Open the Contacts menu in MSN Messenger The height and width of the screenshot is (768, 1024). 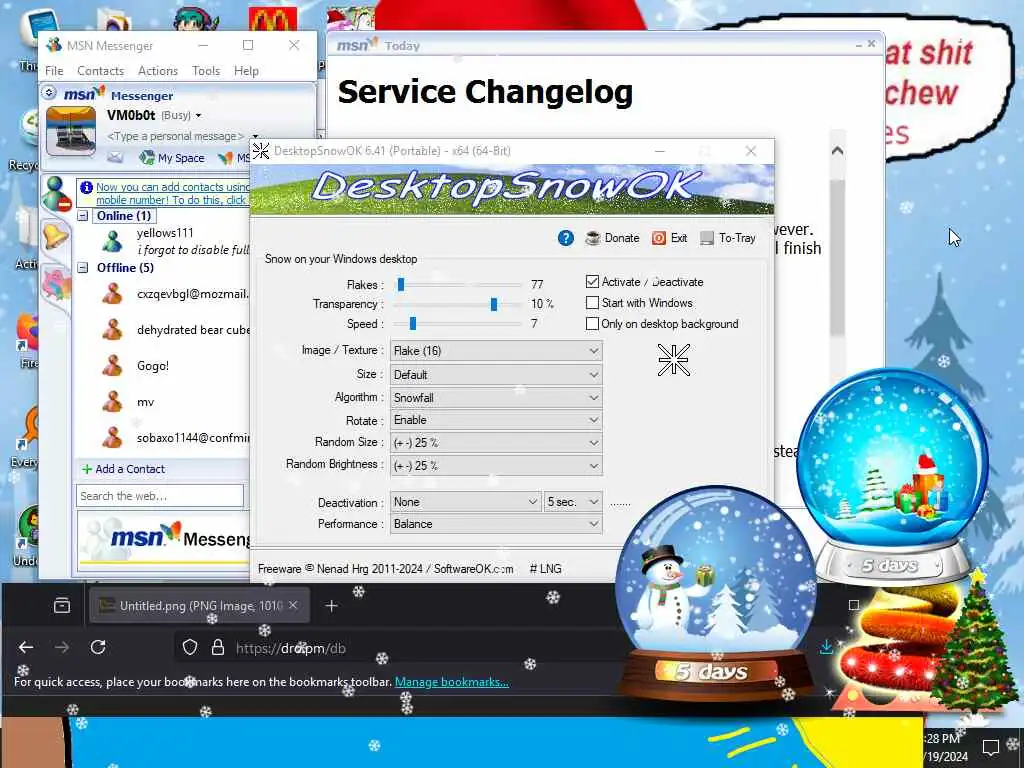tap(101, 71)
